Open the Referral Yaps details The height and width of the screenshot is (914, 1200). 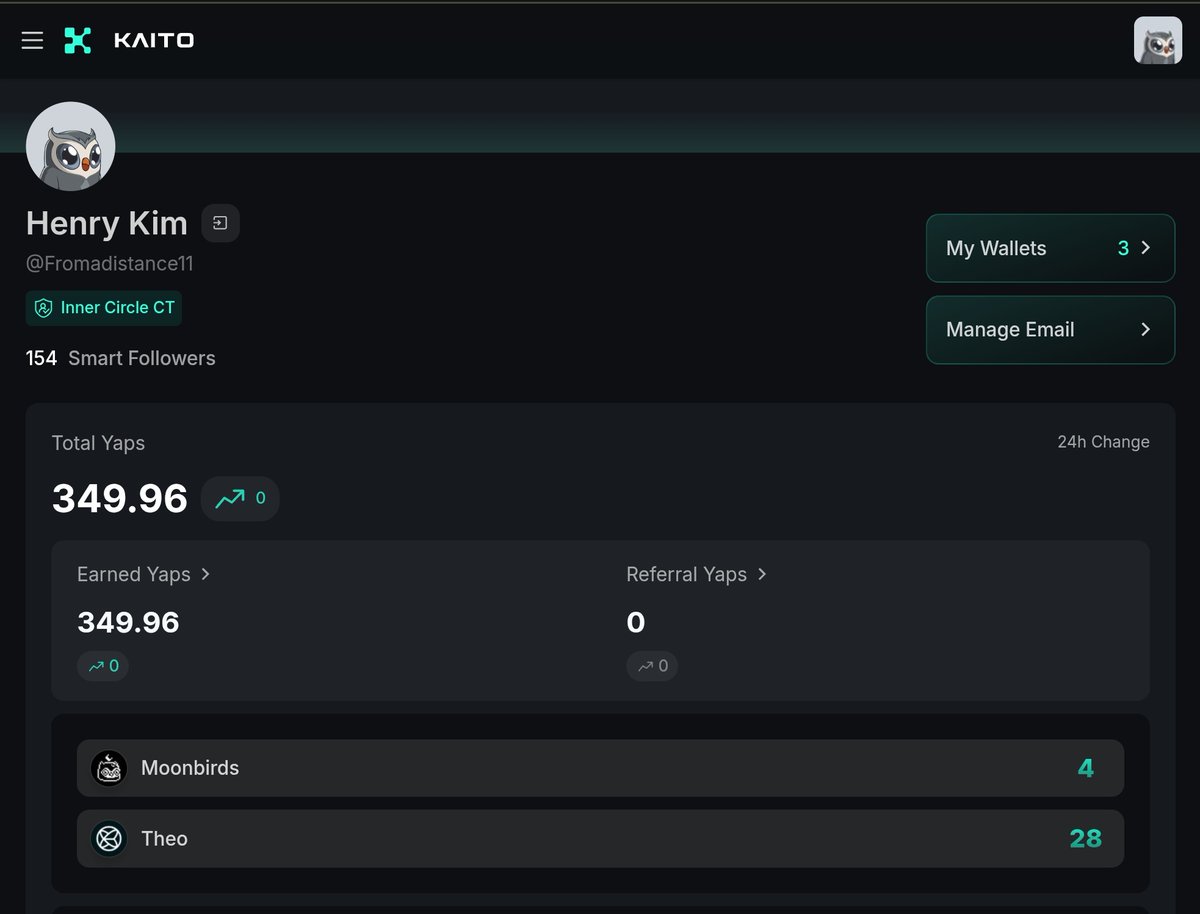[697, 574]
